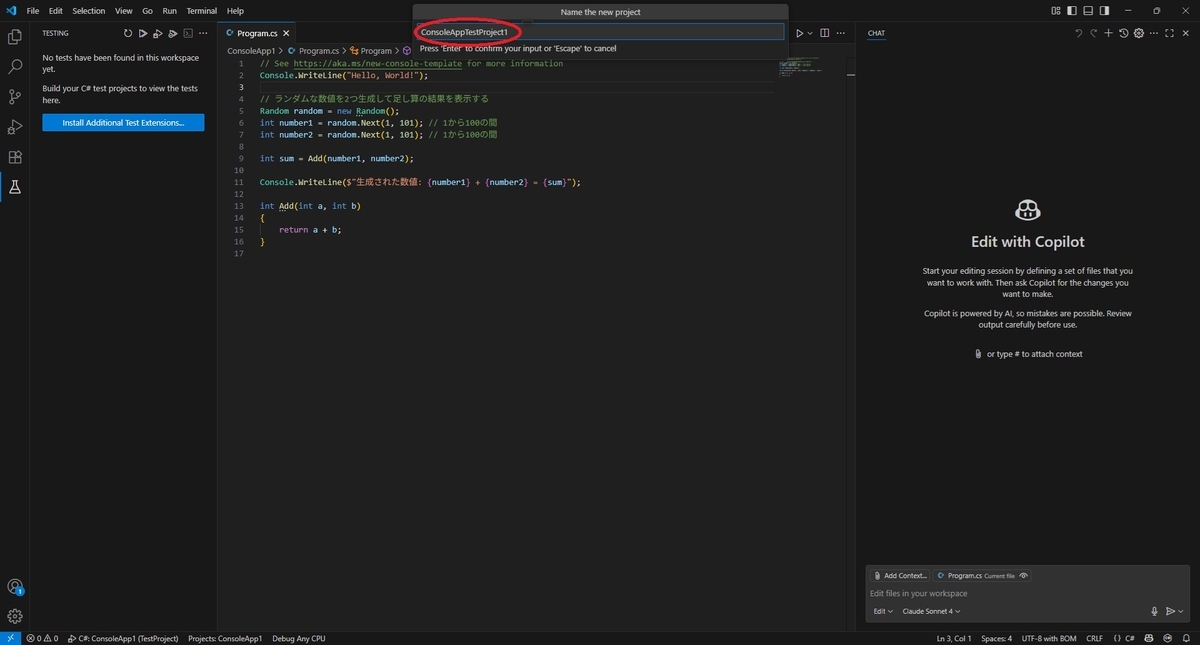Maximize the chat panel
The width and height of the screenshot is (1200, 645).
(x=1169, y=33)
